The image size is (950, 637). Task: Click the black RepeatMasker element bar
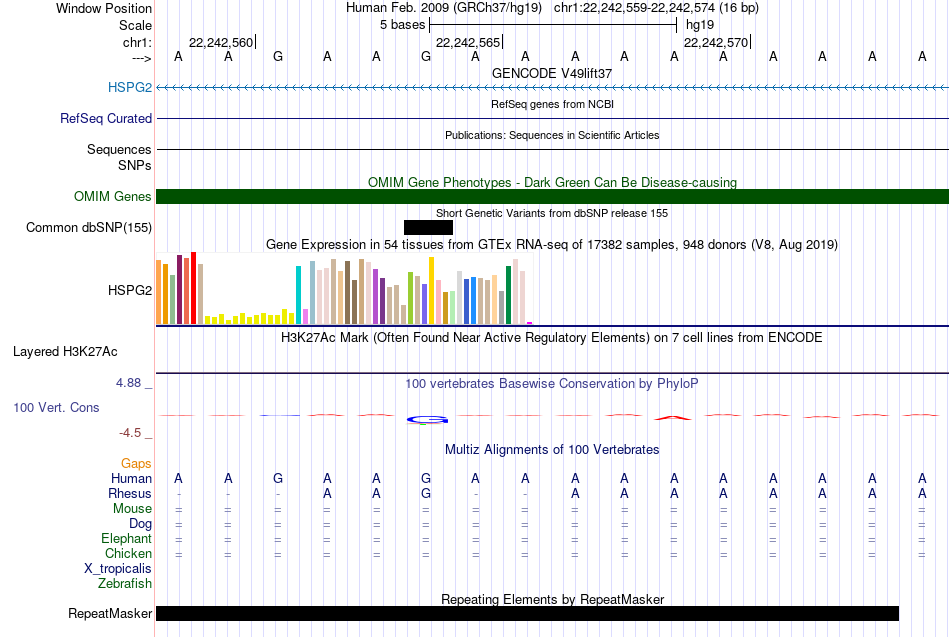coord(527,613)
